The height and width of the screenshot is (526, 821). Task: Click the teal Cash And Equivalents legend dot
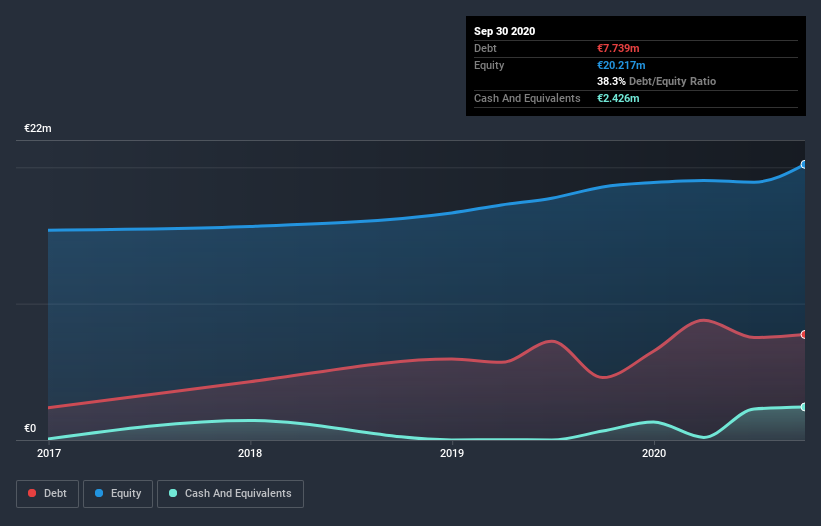tap(173, 493)
